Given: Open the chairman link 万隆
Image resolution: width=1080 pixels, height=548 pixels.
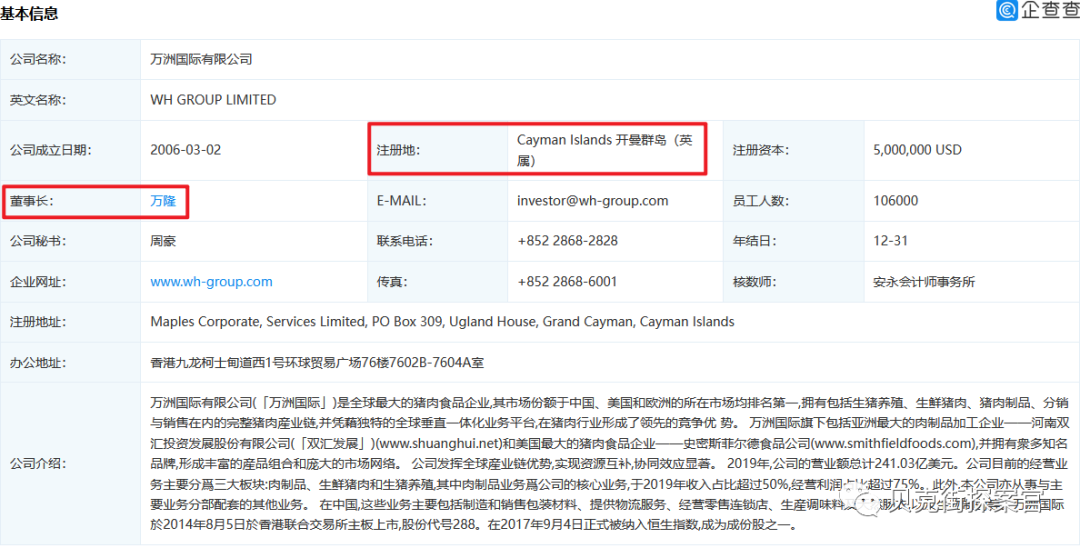Looking at the screenshot, I should click(163, 201).
